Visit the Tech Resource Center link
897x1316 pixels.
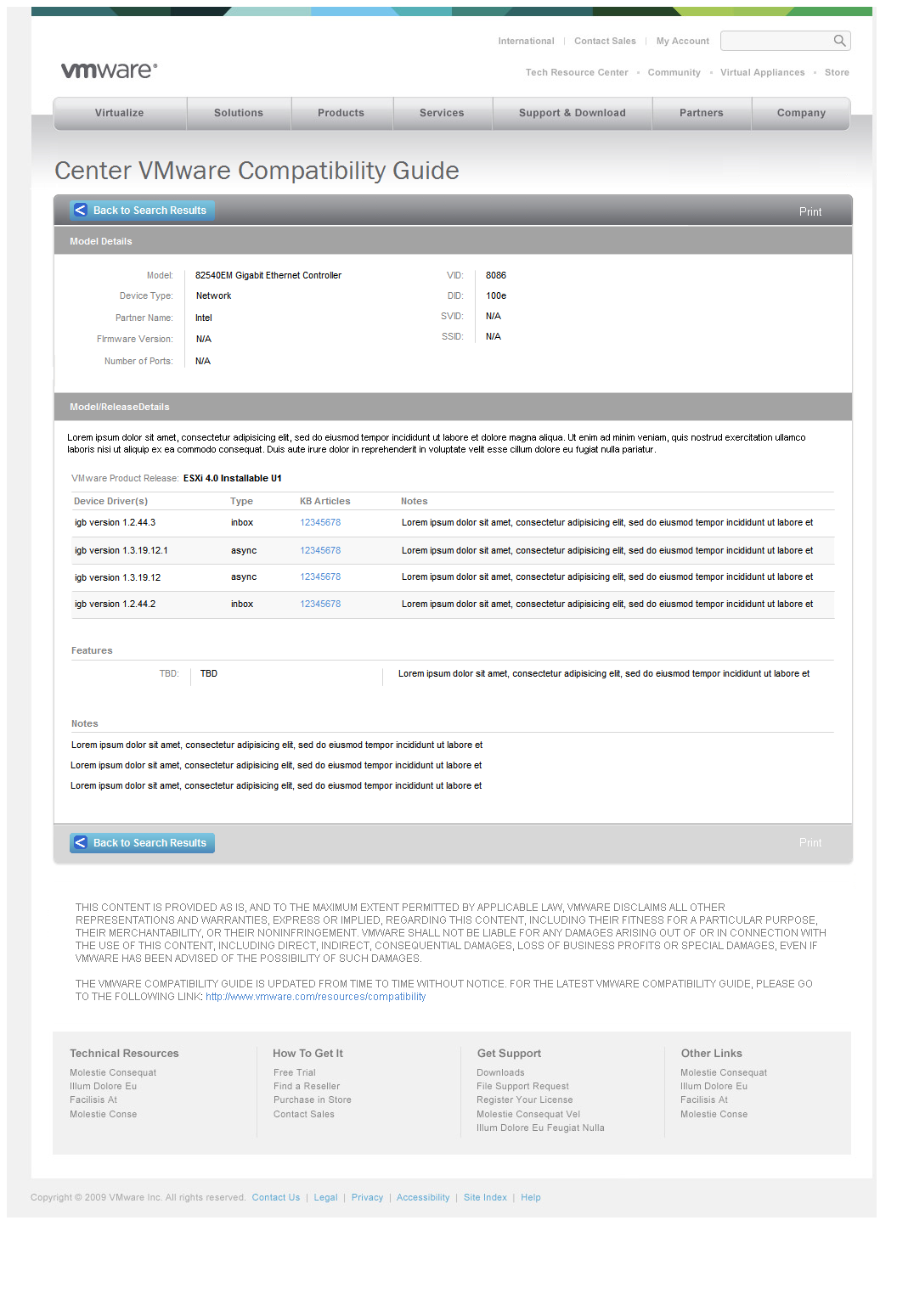pyautogui.click(x=577, y=73)
